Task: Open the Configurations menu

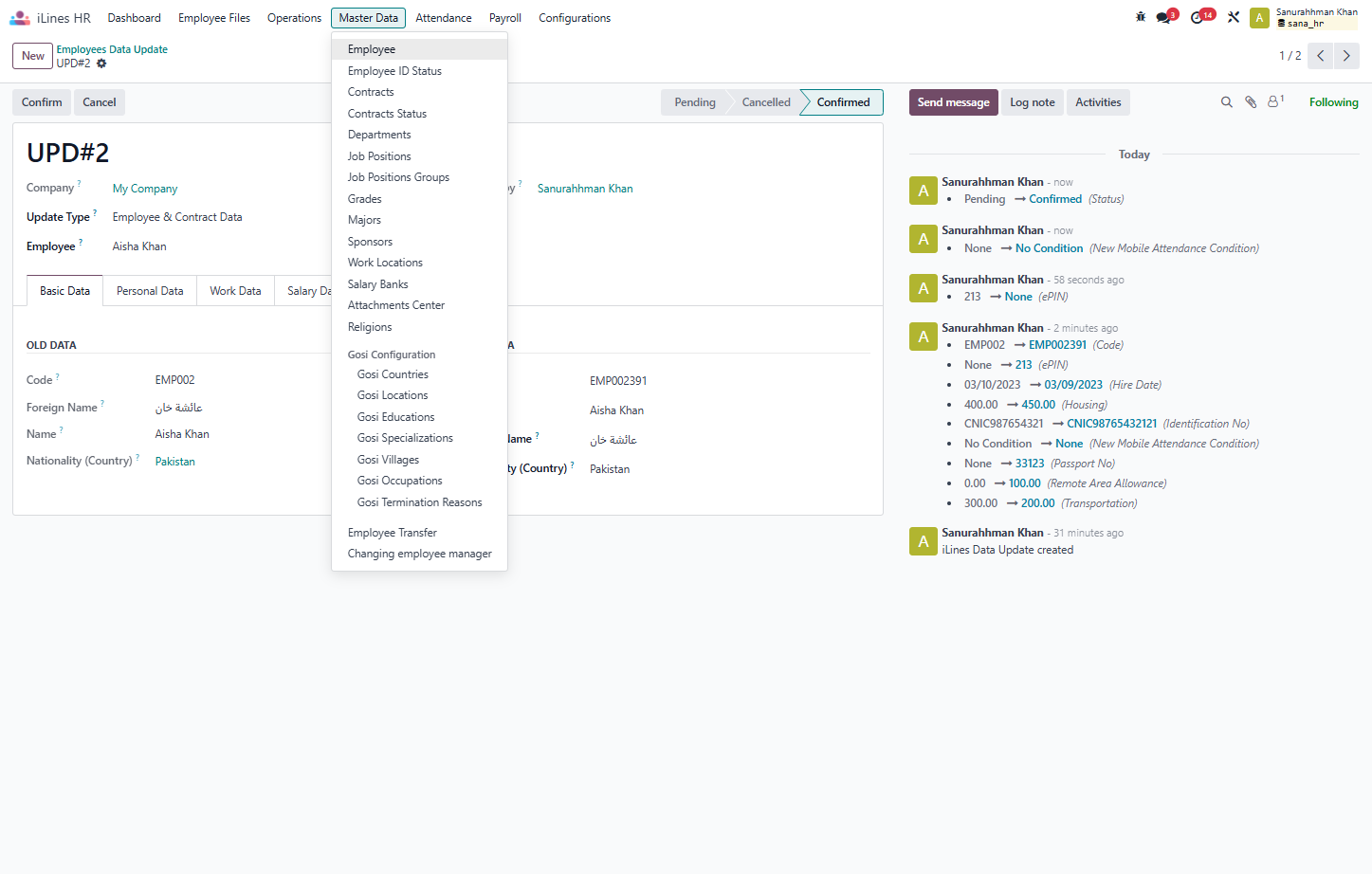Action: (575, 18)
